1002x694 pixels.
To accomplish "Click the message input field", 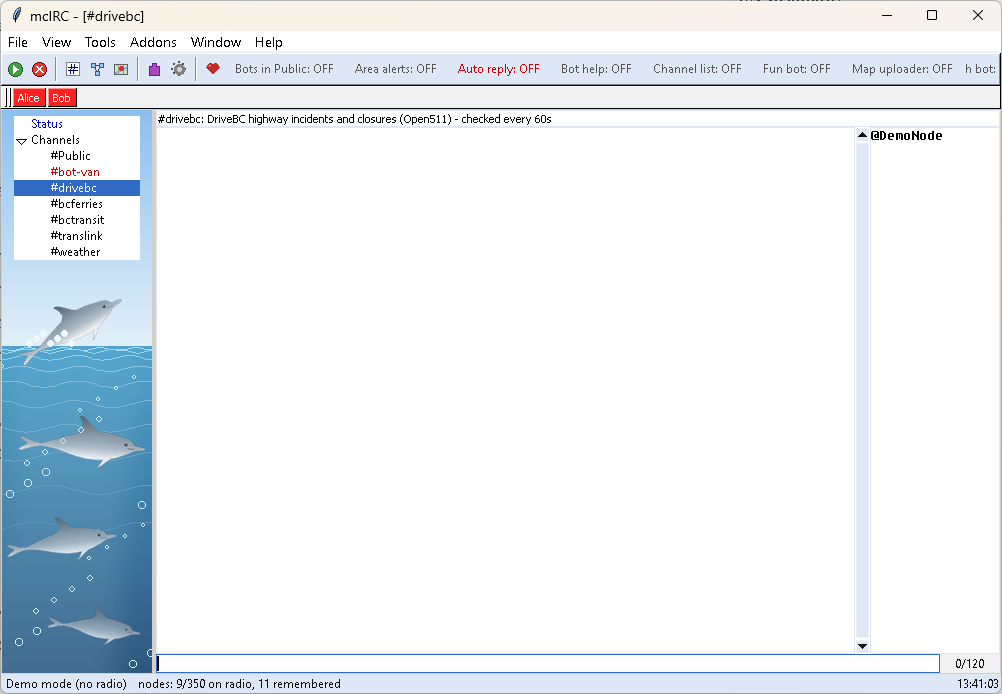I will (548, 663).
